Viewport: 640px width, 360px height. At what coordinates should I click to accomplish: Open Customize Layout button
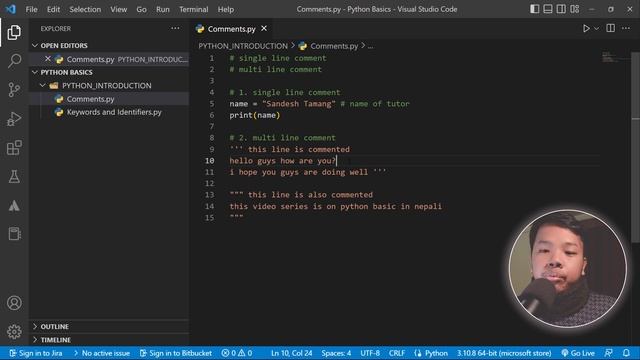click(575, 9)
